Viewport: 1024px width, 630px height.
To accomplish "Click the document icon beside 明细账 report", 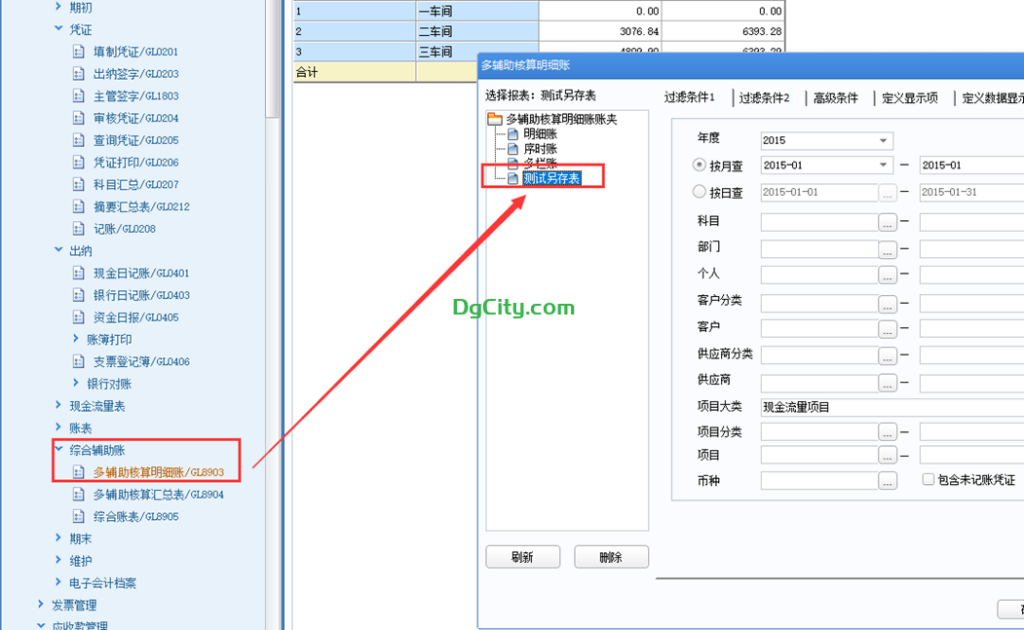I will (513, 134).
